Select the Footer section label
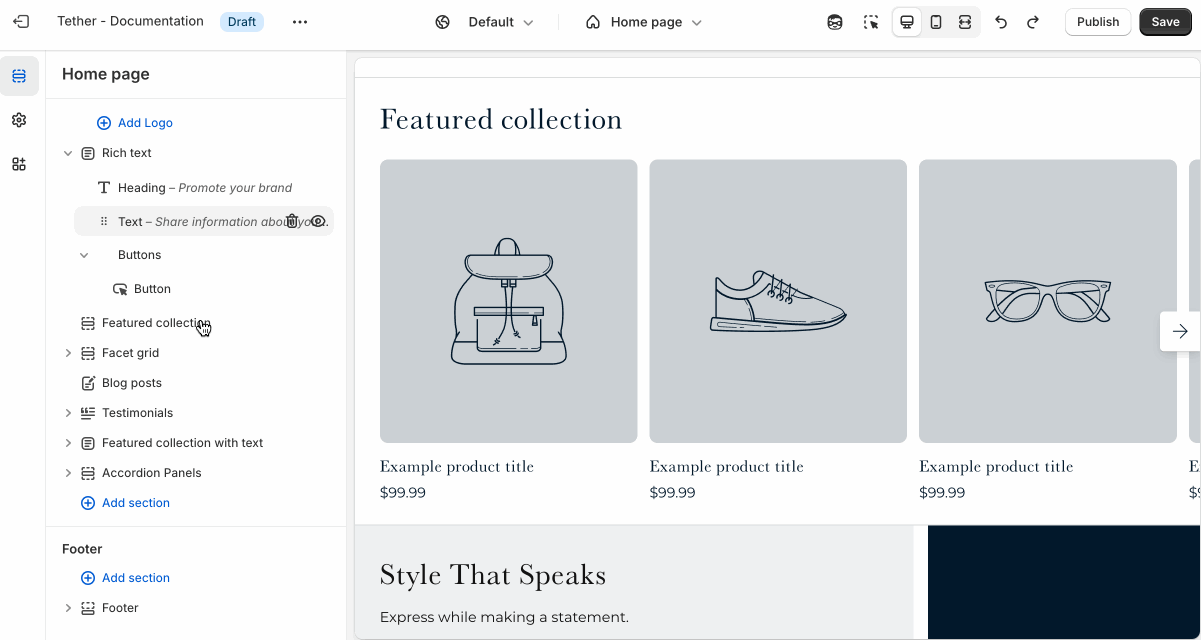This screenshot has width=1201, height=640. pos(120,608)
